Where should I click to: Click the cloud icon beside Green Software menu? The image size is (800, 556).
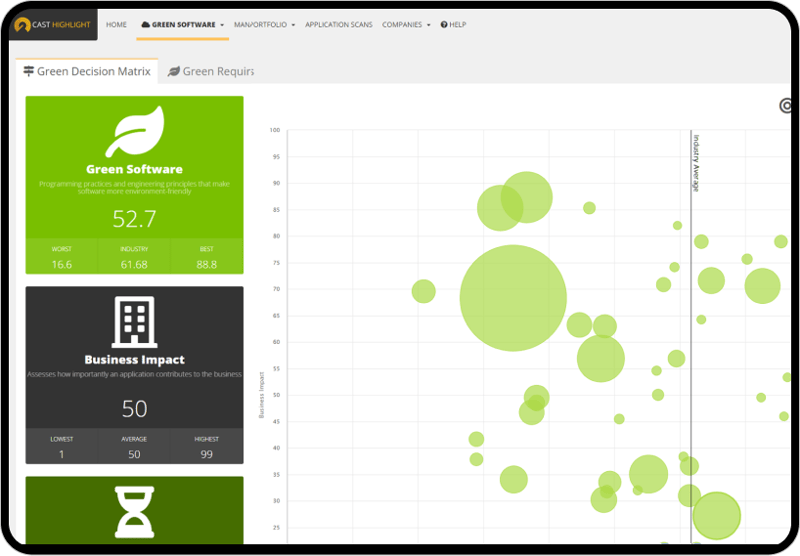(x=146, y=24)
